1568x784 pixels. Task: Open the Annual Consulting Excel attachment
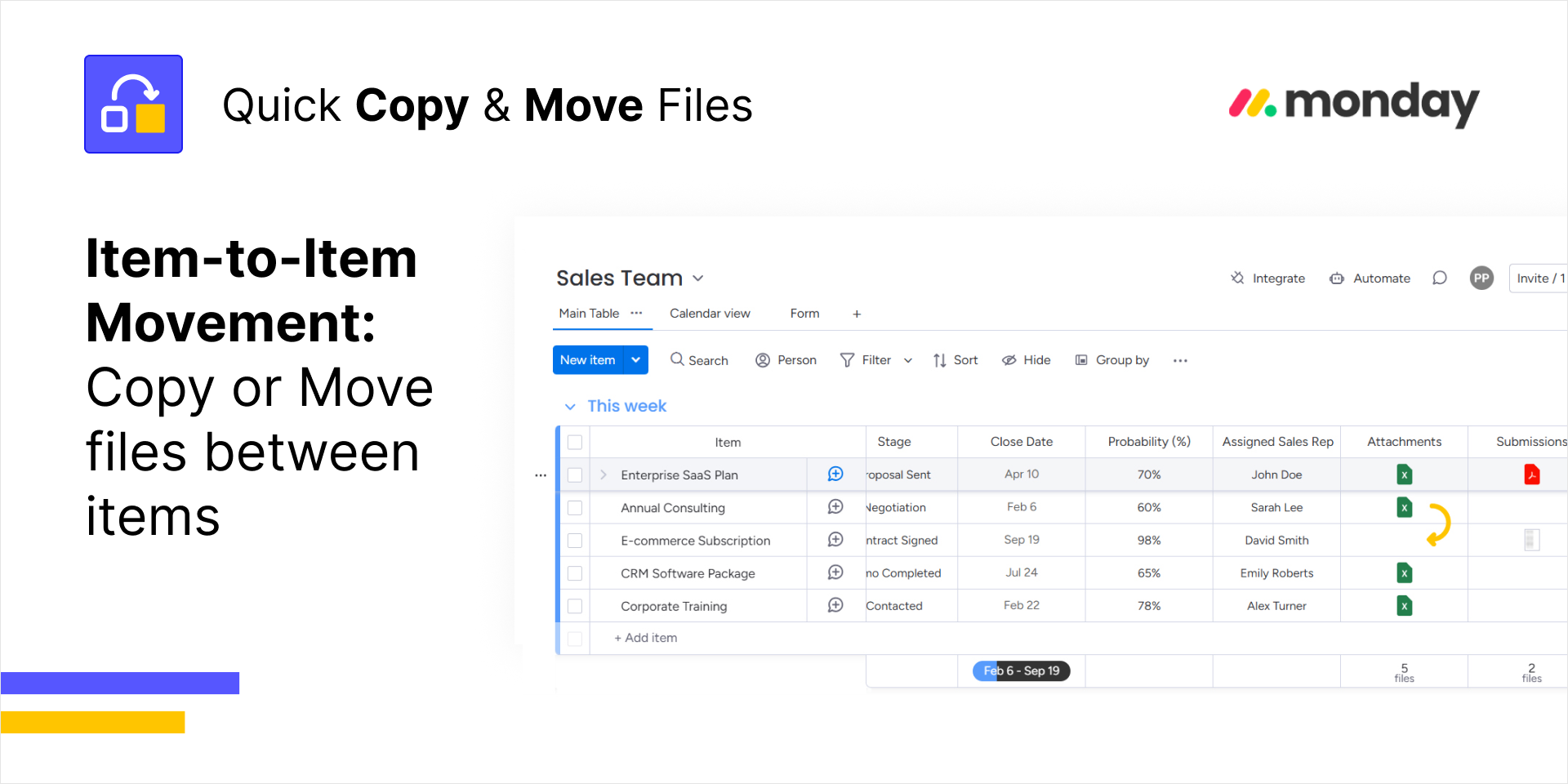click(x=1404, y=507)
